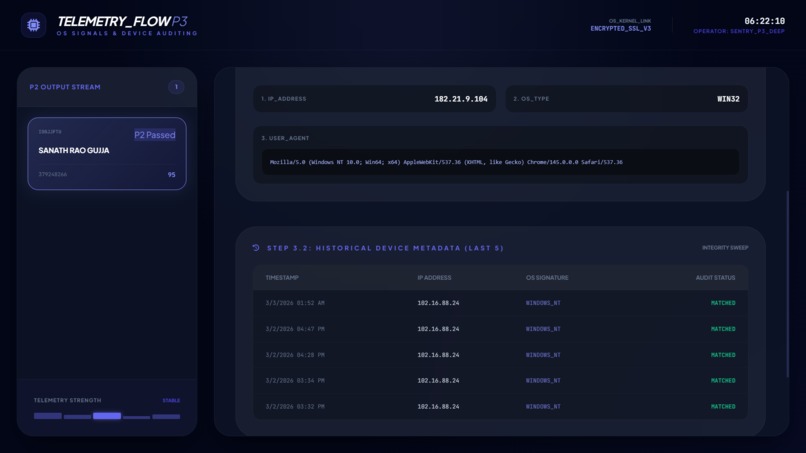Click the timestamp 3/3/2026 01:52 AM
The width and height of the screenshot is (806, 453).
tap(295, 303)
